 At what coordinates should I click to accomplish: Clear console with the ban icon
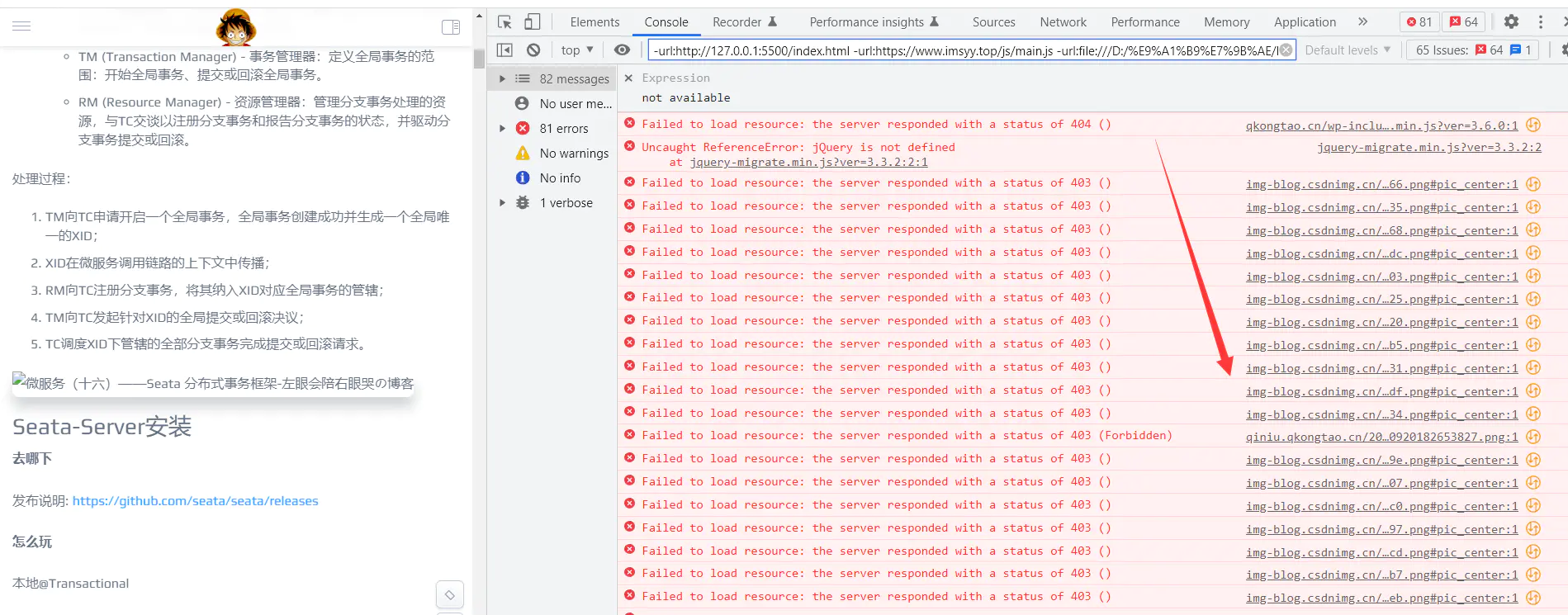coord(533,50)
